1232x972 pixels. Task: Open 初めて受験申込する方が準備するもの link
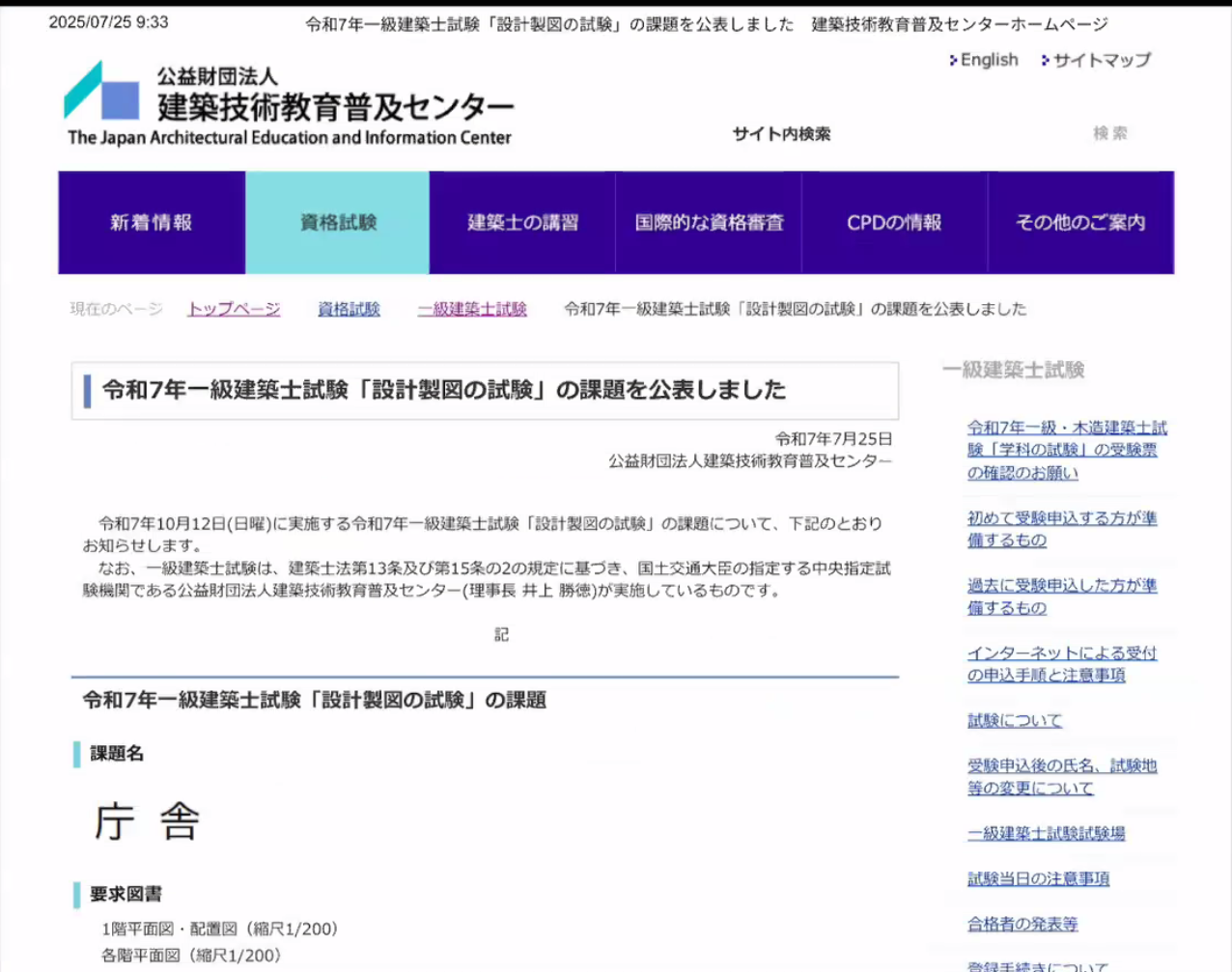click(x=1062, y=529)
